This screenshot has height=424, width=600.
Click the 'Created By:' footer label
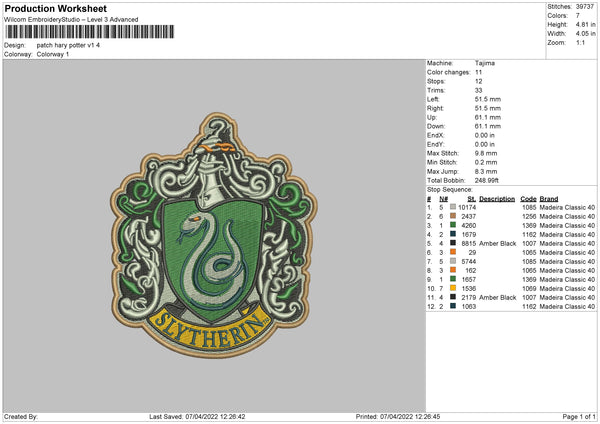(21, 416)
